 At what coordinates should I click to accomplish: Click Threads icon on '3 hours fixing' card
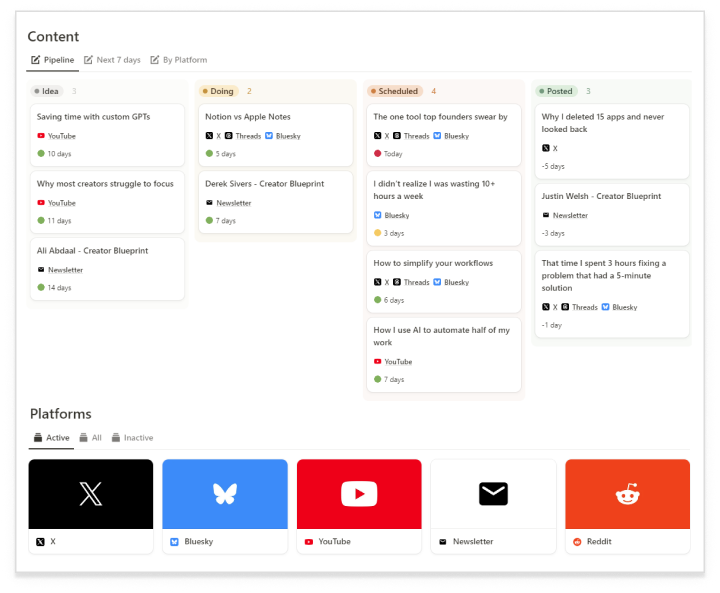[565, 307]
